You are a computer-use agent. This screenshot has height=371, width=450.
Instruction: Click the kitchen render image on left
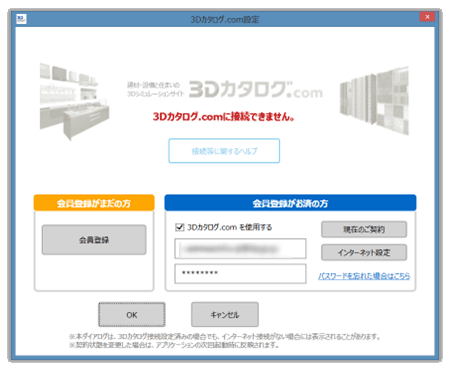click(x=74, y=101)
